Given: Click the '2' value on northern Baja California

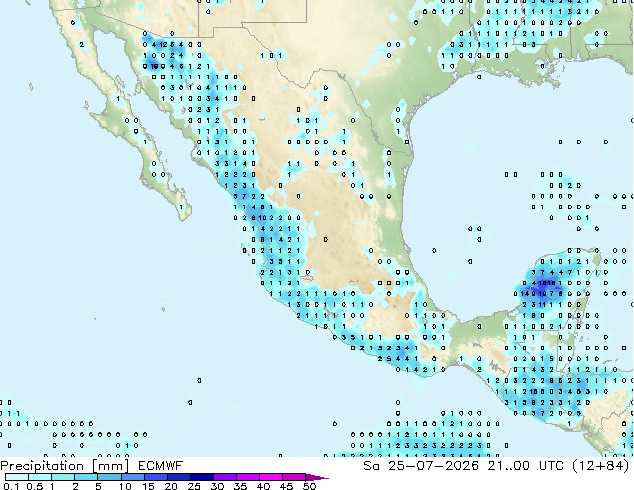Looking at the screenshot, I should coord(82,44).
